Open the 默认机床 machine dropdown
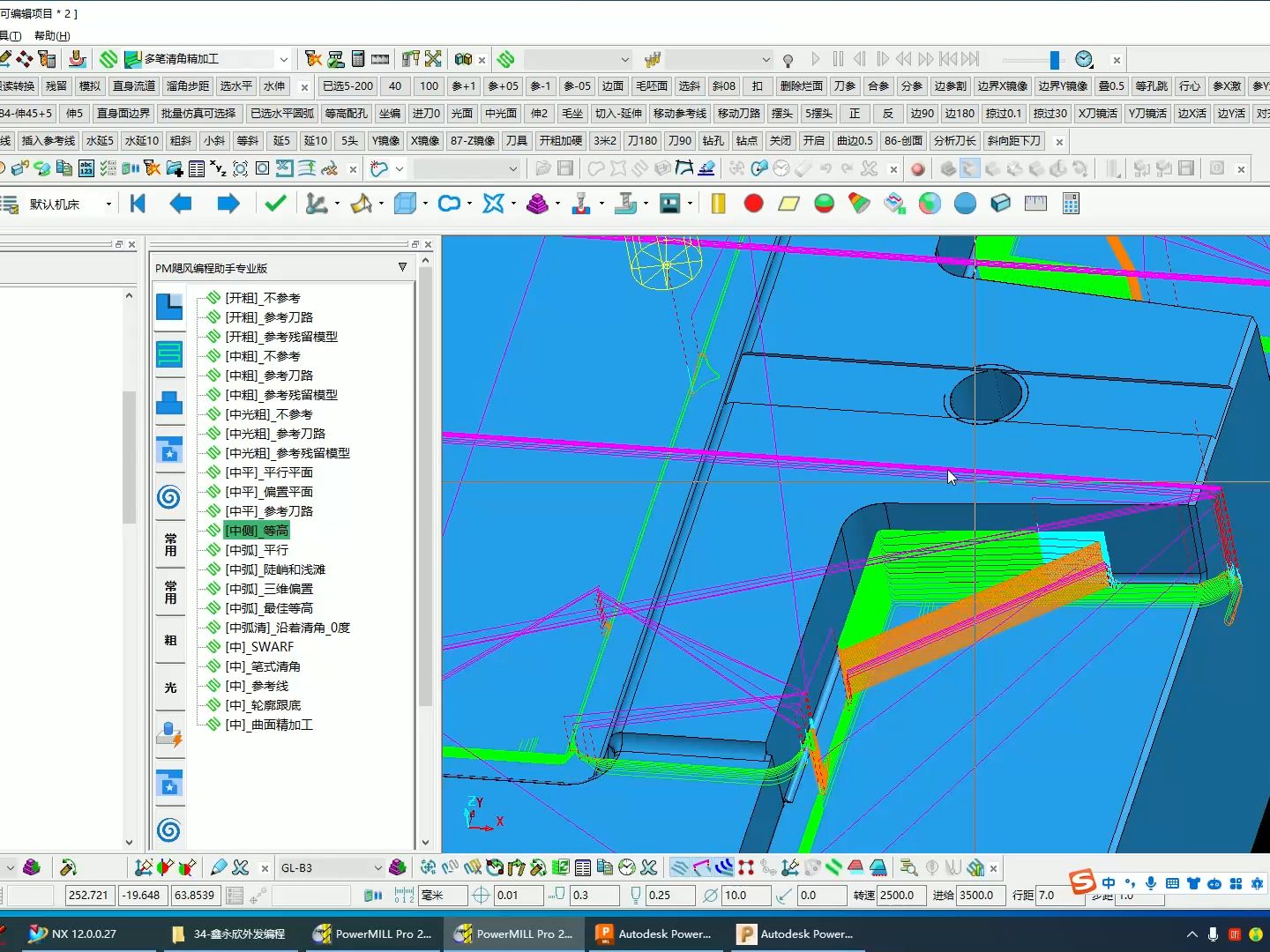 point(108,205)
